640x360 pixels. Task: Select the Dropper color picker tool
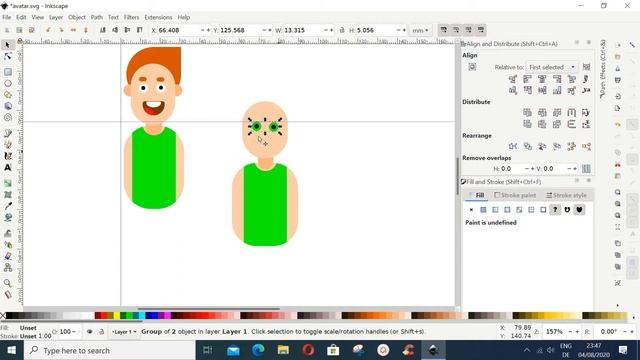7,206
